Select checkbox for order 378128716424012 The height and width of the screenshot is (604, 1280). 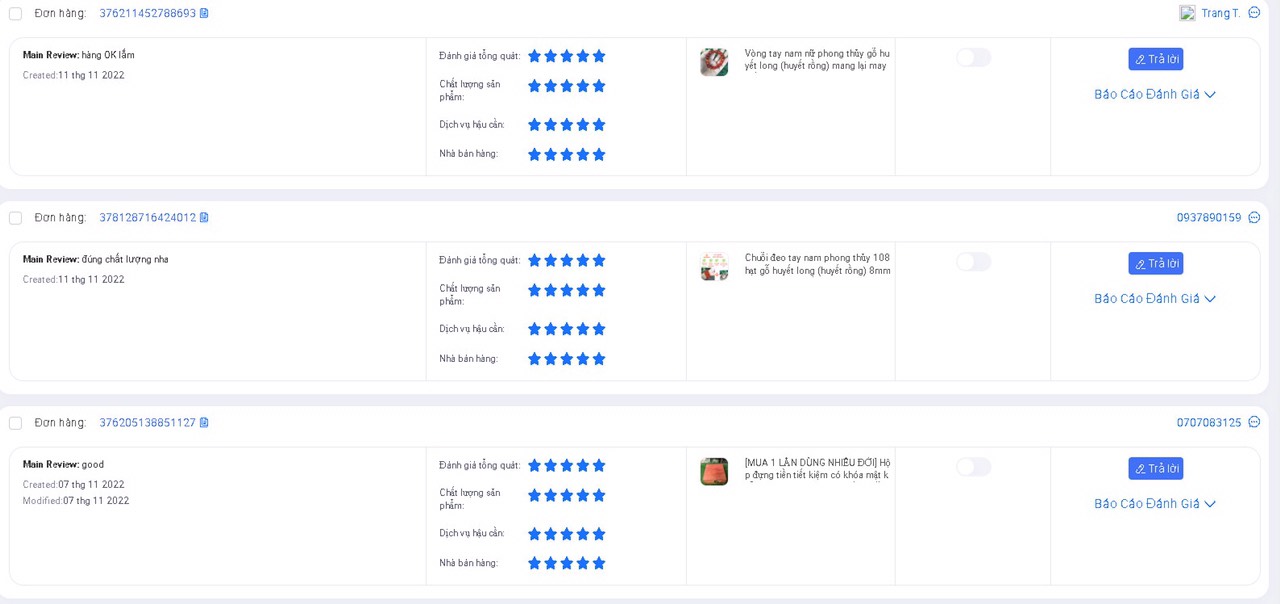pos(15,218)
